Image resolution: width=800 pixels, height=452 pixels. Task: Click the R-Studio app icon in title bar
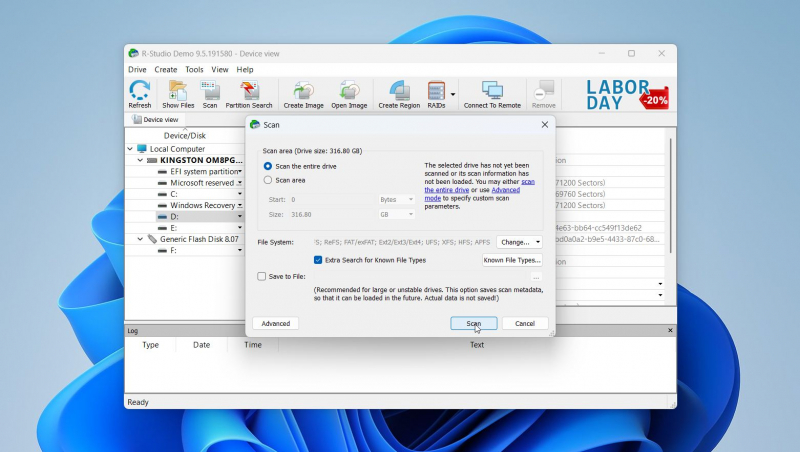coord(134,53)
